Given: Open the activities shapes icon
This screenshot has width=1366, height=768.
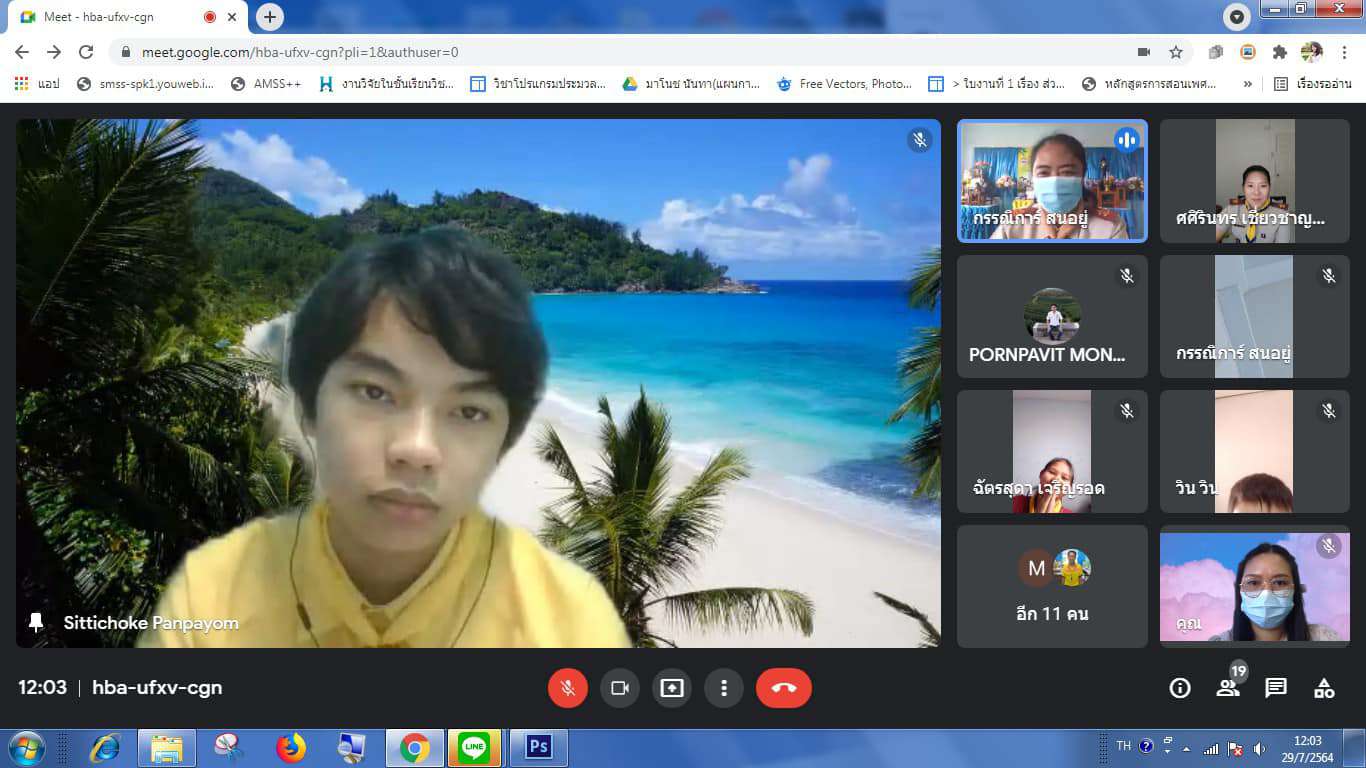Looking at the screenshot, I should 1324,688.
